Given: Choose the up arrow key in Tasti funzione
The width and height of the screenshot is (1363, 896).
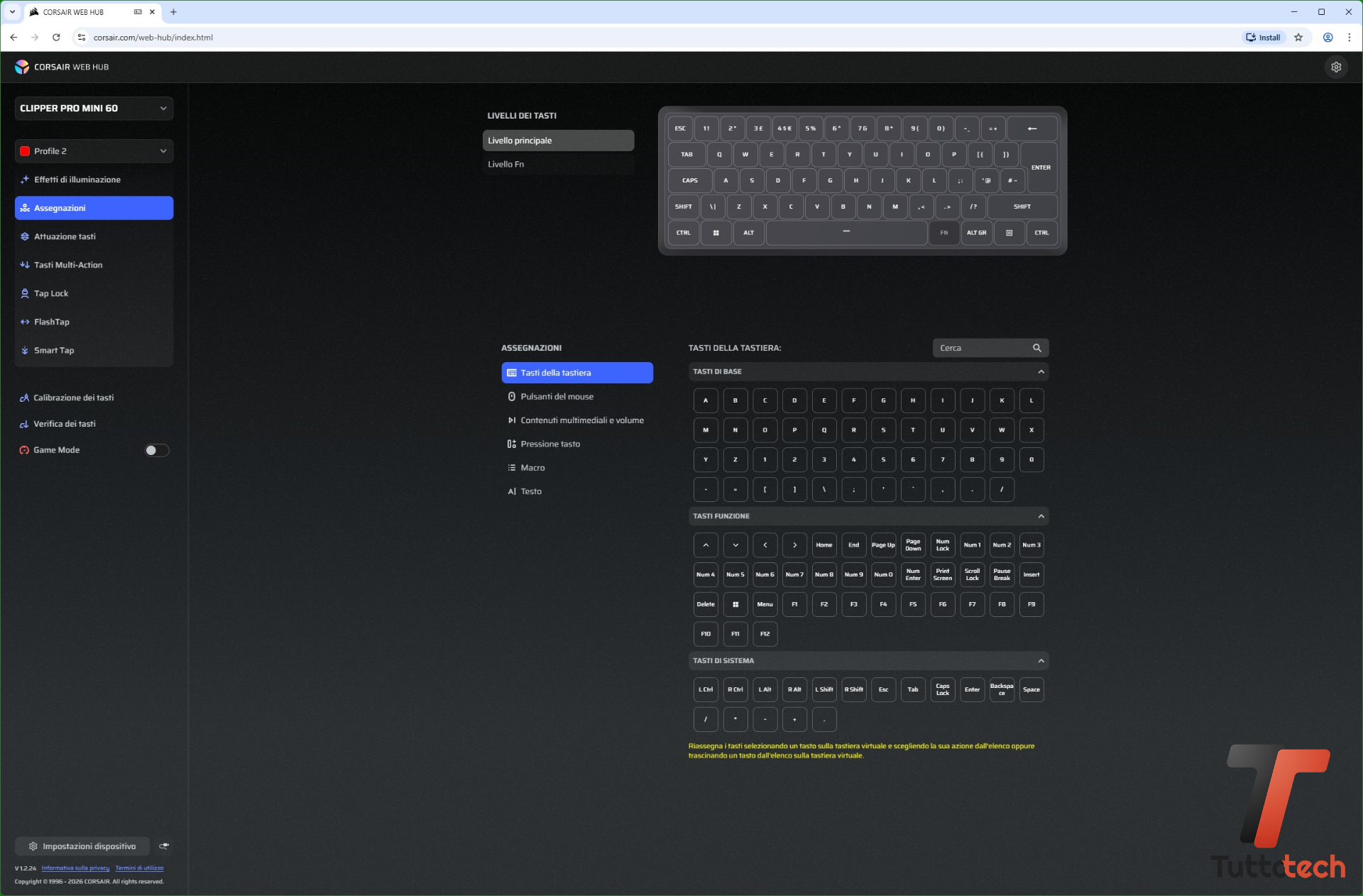Looking at the screenshot, I should click(x=706, y=545).
